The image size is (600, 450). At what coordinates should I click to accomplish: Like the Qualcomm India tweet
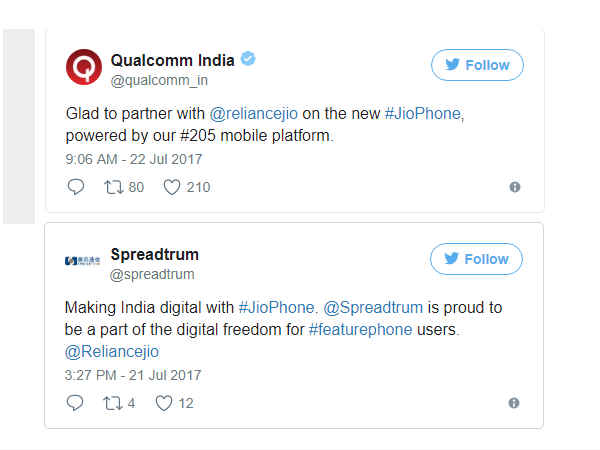[x=172, y=187]
